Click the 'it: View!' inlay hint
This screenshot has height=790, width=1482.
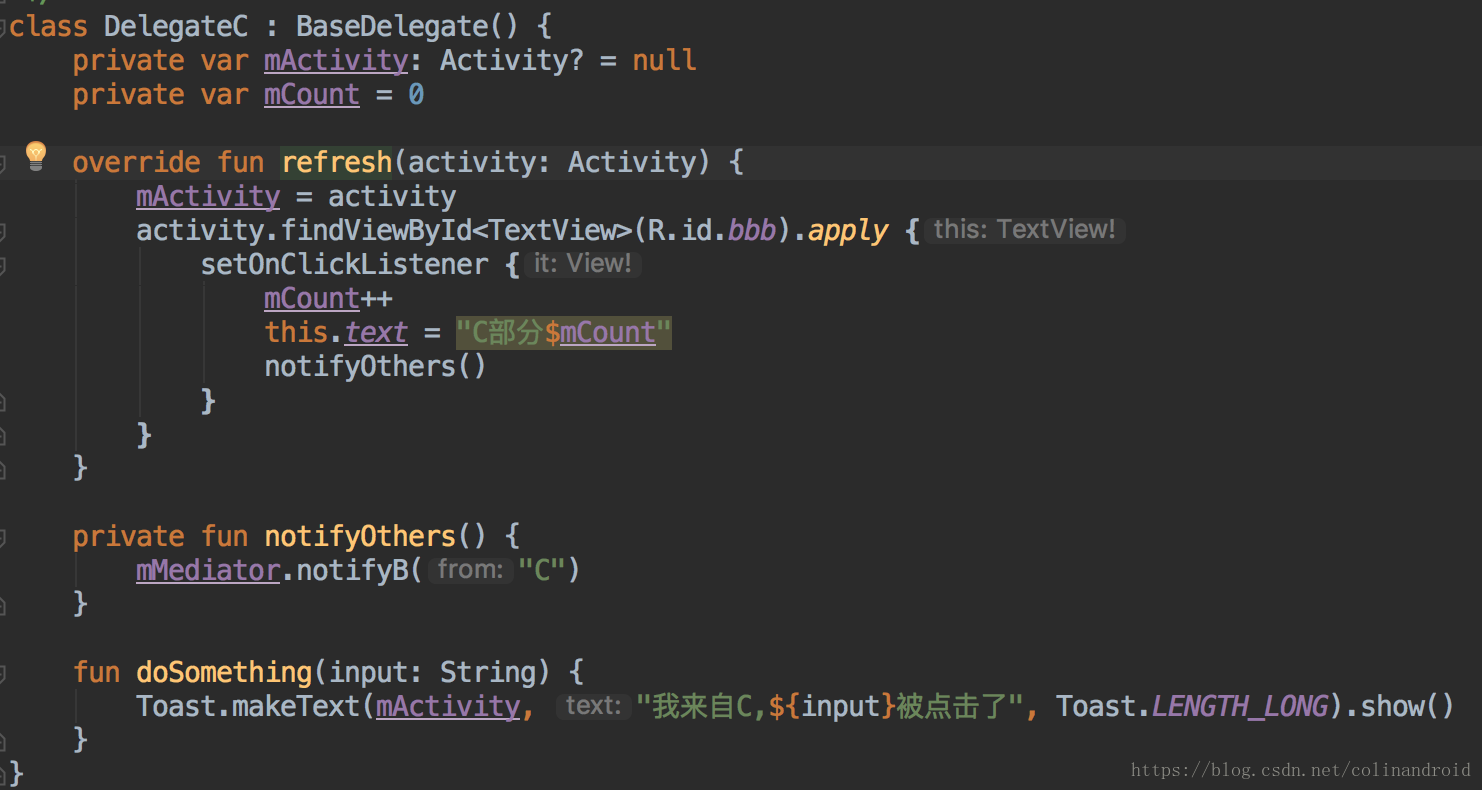point(582,264)
